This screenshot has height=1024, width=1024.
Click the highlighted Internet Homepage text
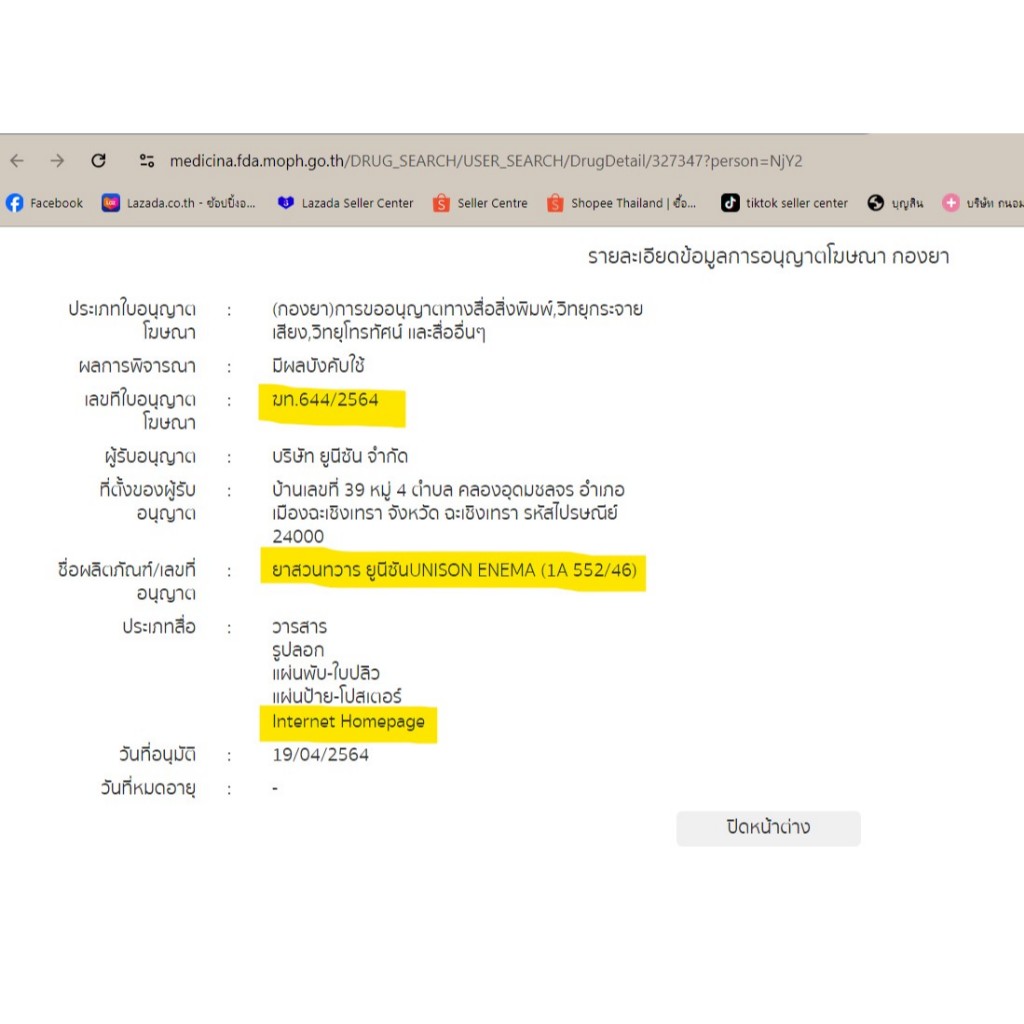click(348, 721)
